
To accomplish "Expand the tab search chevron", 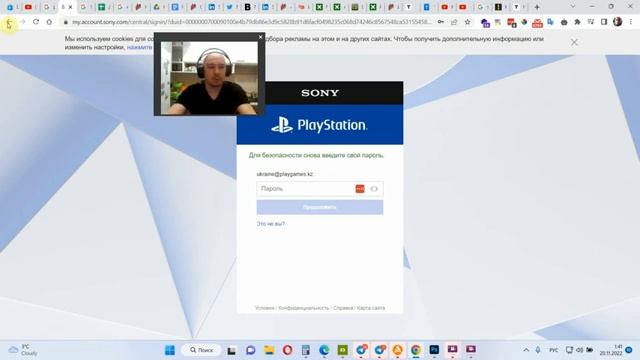I will [572, 7].
